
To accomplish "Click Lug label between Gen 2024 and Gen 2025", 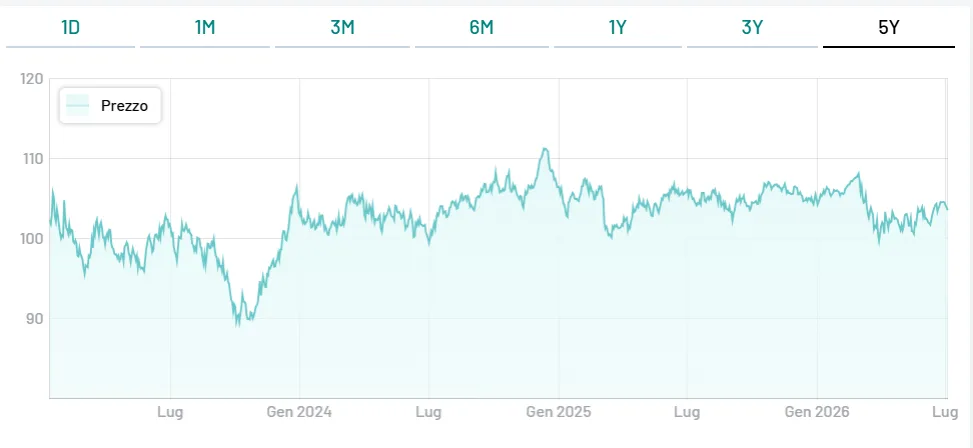I will click(x=429, y=412).
